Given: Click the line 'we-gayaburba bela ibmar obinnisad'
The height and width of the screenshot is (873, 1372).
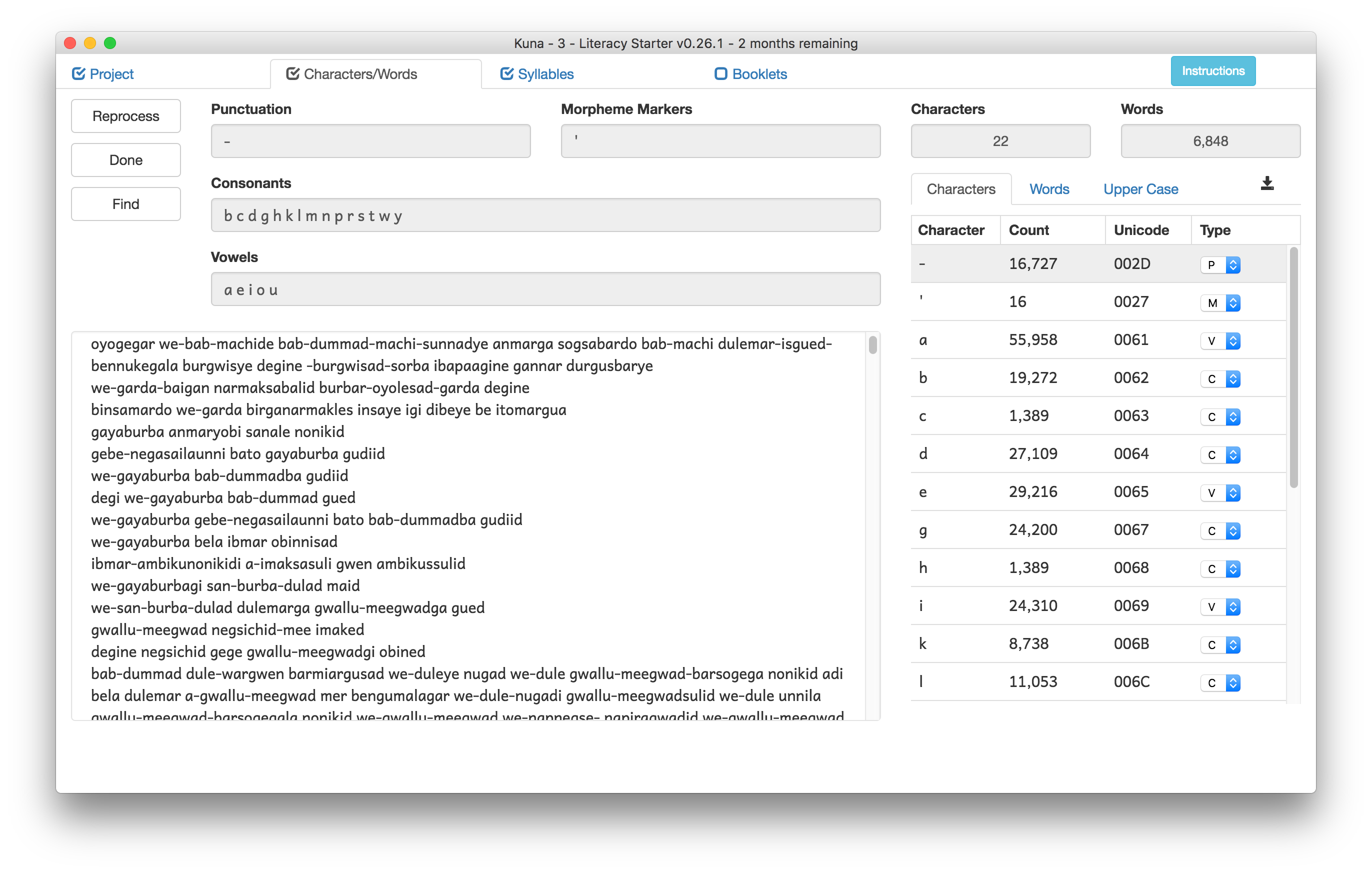Looking at the screenshot, I should (x=214, y=542).
